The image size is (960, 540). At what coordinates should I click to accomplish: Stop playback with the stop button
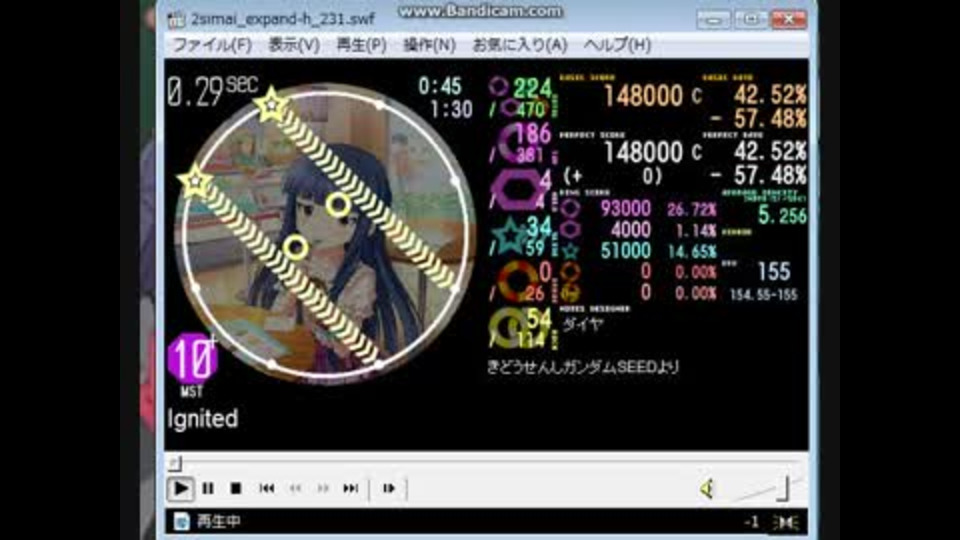click(236, 488)
